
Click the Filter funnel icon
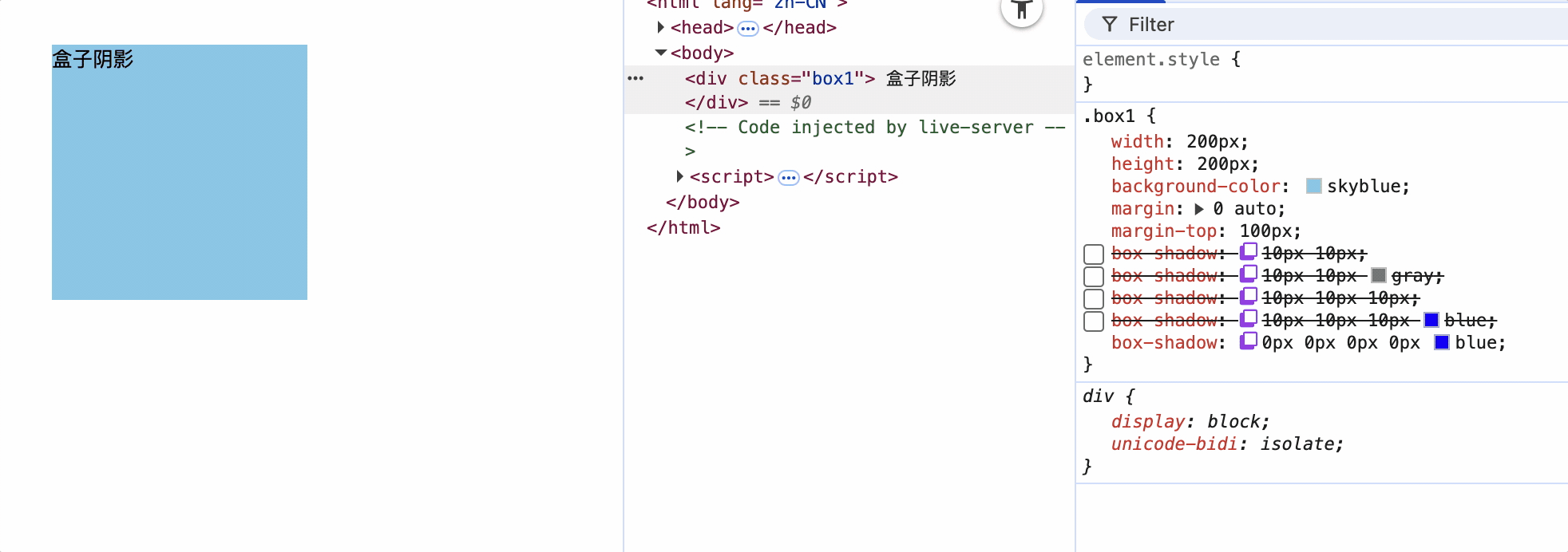[1110, 24]
